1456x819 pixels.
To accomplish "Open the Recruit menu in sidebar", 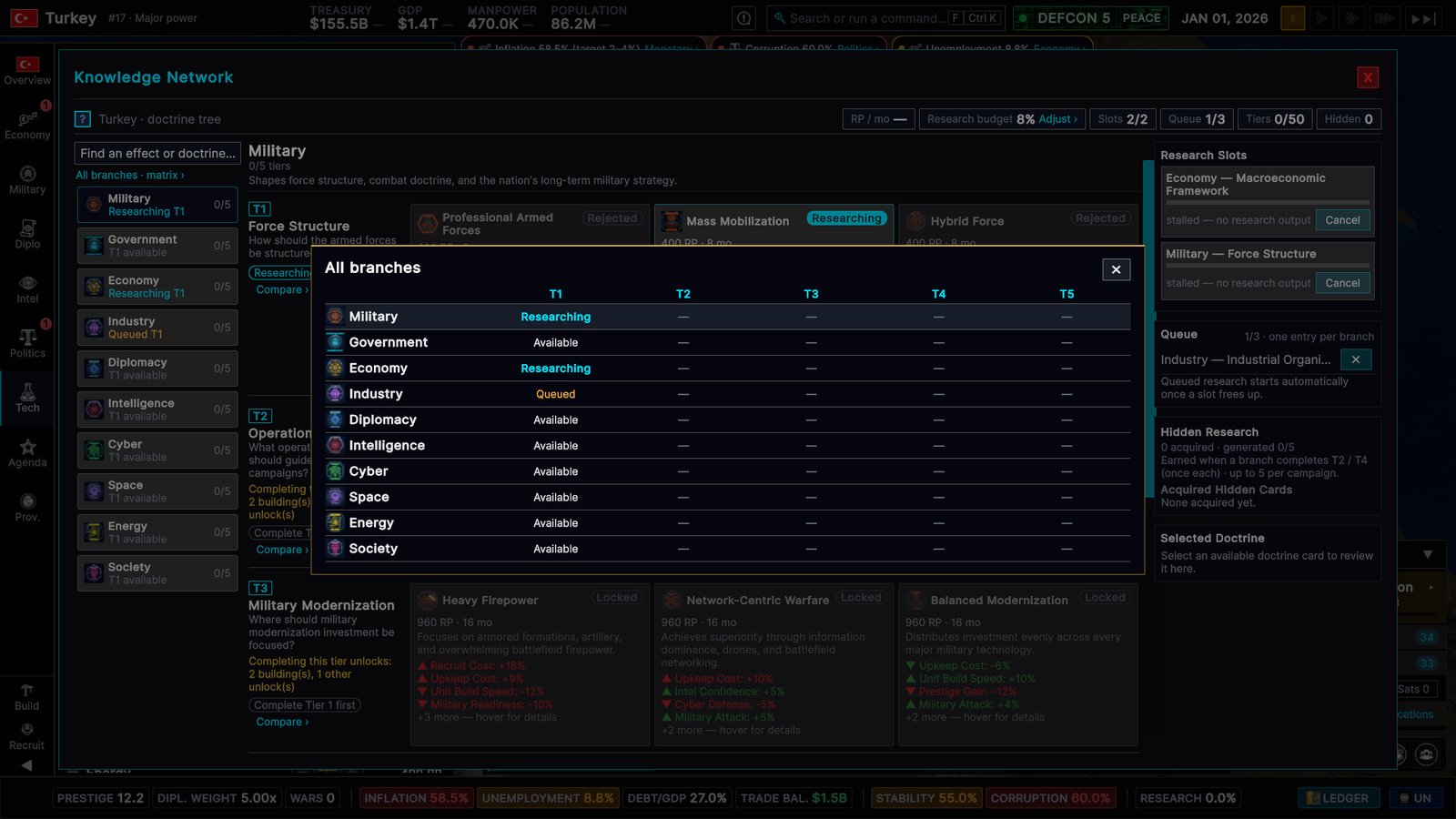I will click(x=26, y=737).
